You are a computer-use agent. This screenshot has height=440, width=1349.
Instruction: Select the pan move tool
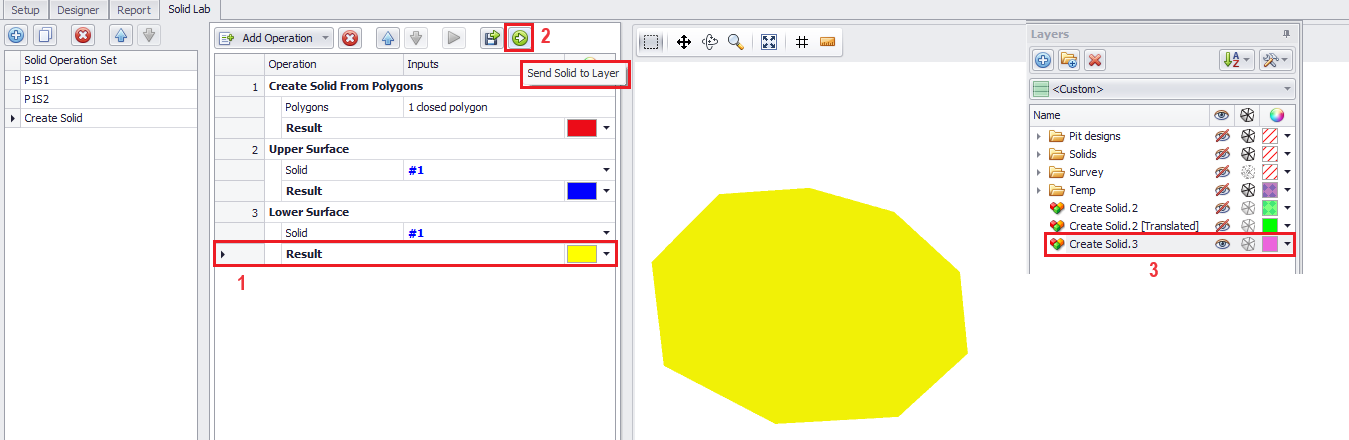click(x=684, y=42)
